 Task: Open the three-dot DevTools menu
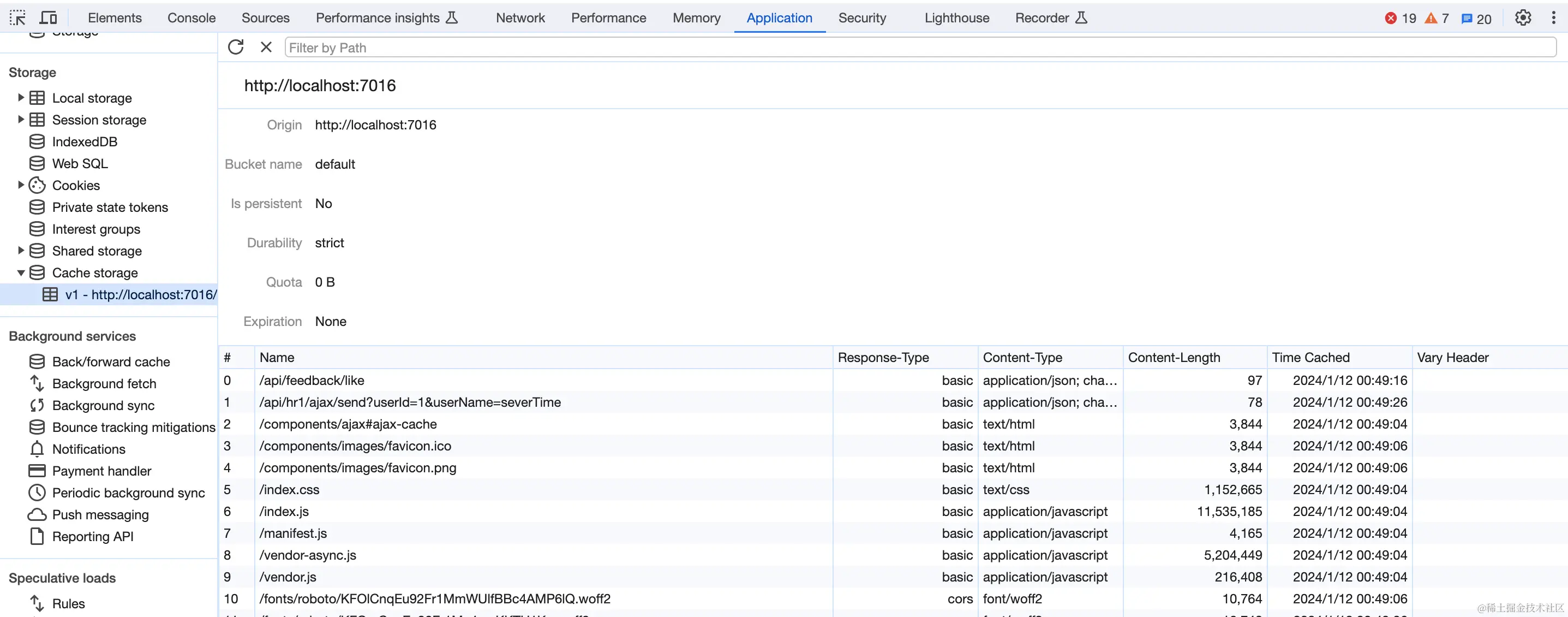(x=1553, y=17)
